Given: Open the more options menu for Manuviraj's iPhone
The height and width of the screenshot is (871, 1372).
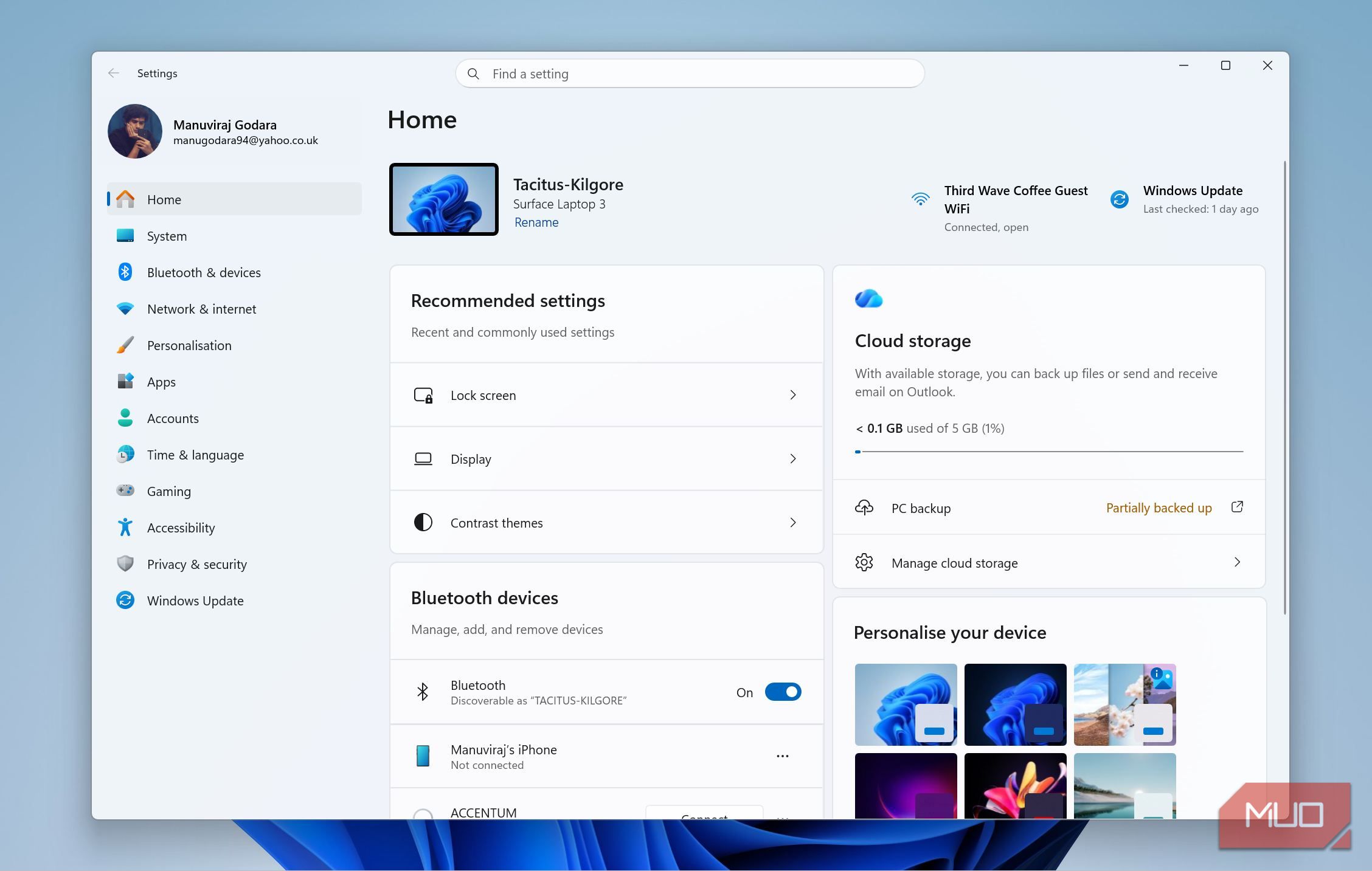Looking at the screenshot, I should 783,756.
